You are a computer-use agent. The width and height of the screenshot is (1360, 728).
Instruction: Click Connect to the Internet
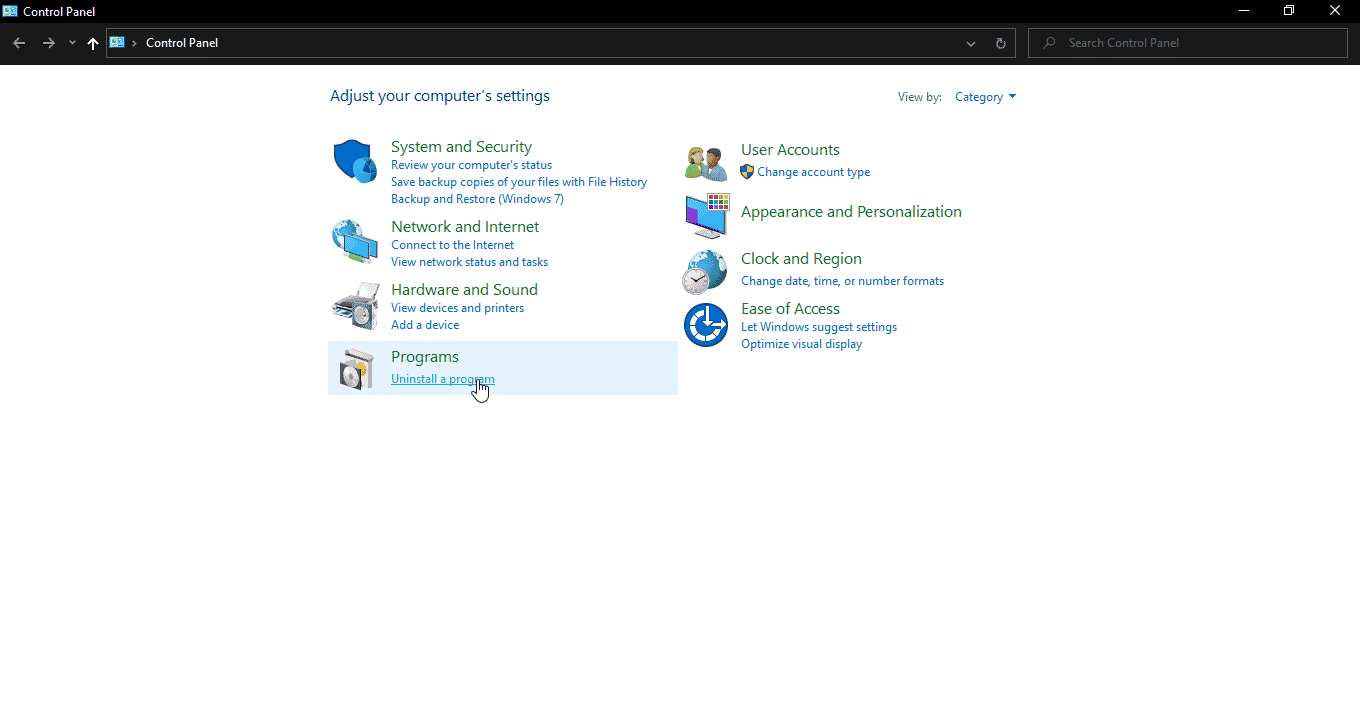pos(452,245)
